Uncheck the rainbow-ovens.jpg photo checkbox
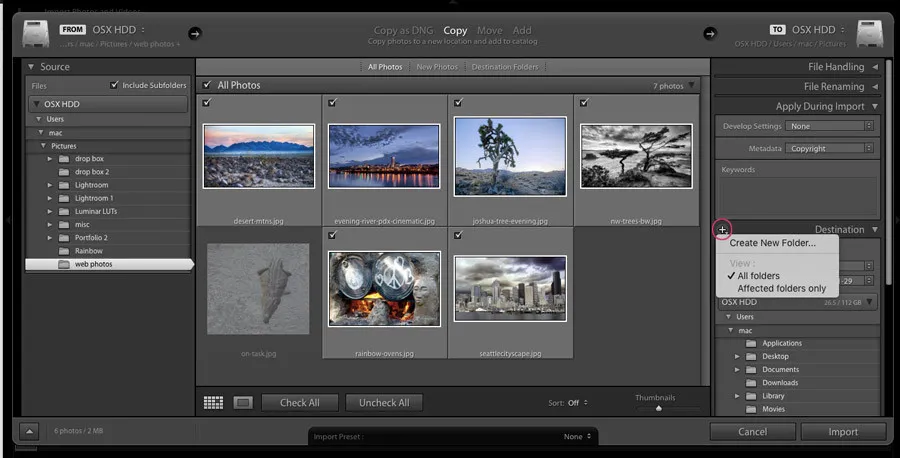 click(332, 235)
